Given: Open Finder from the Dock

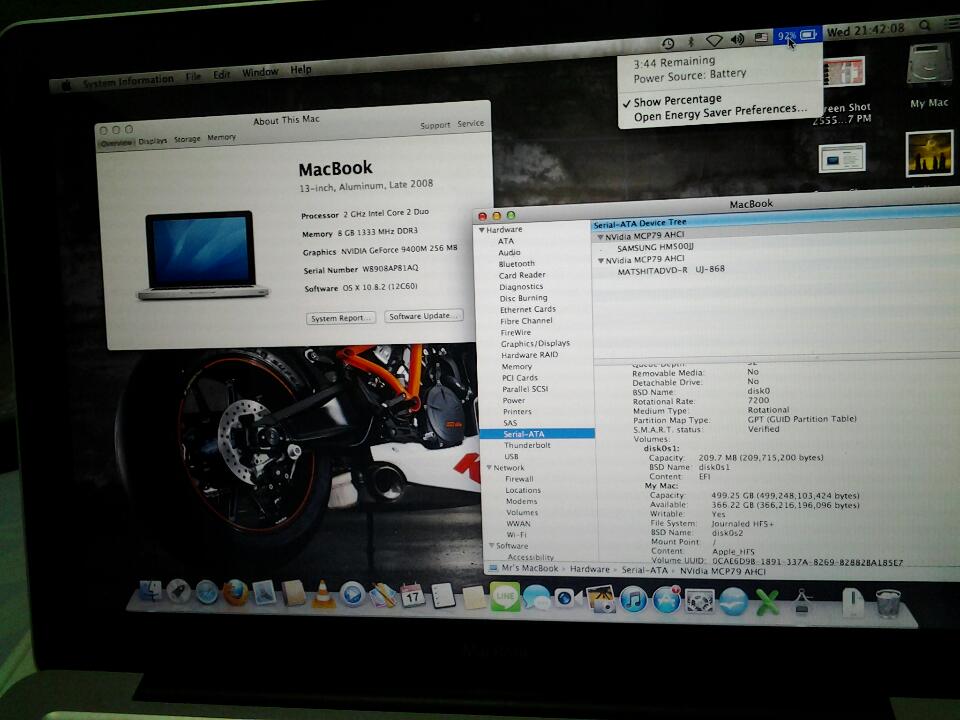Looking at the screenshot, I should [151, 591].
